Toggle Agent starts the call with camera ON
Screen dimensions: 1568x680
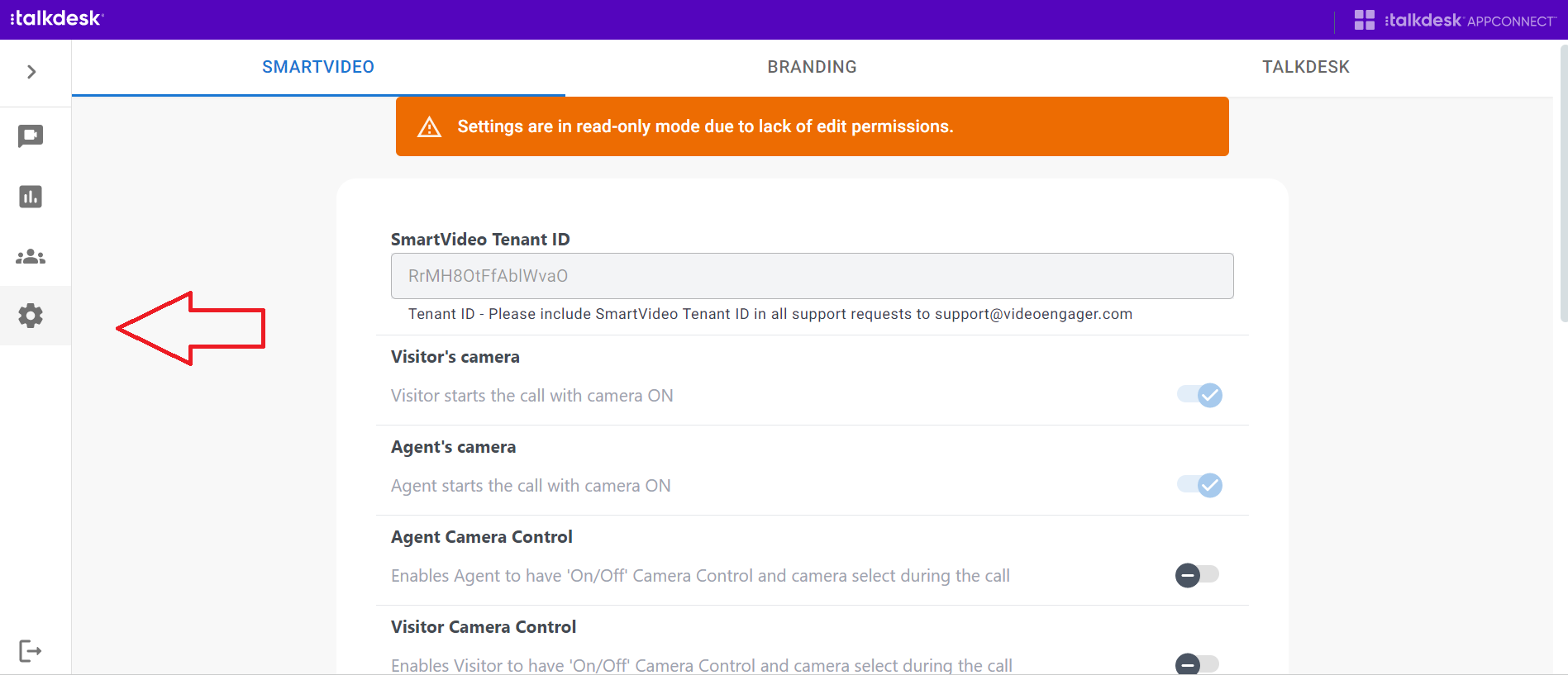pyautogui.click(x=1199, y=485)
